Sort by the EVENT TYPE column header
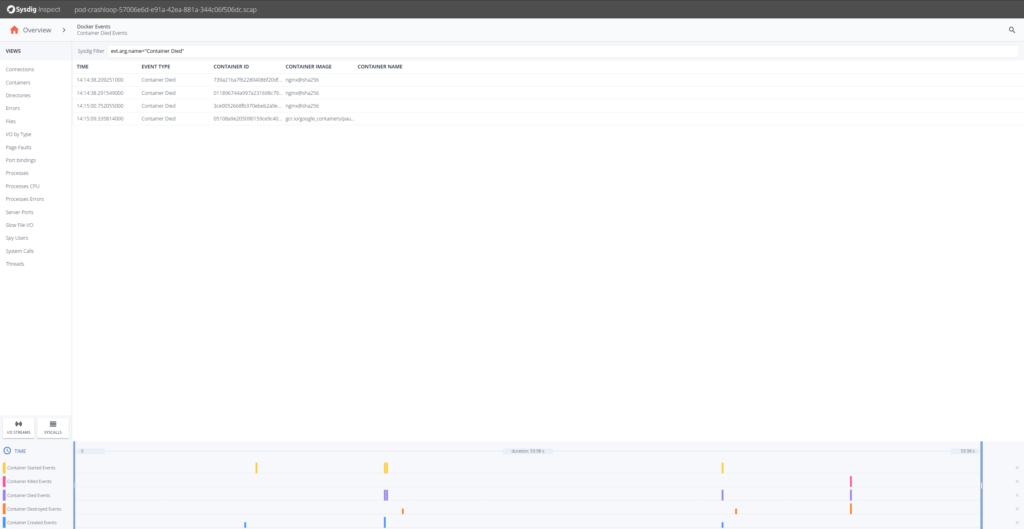 pos(155,67)
